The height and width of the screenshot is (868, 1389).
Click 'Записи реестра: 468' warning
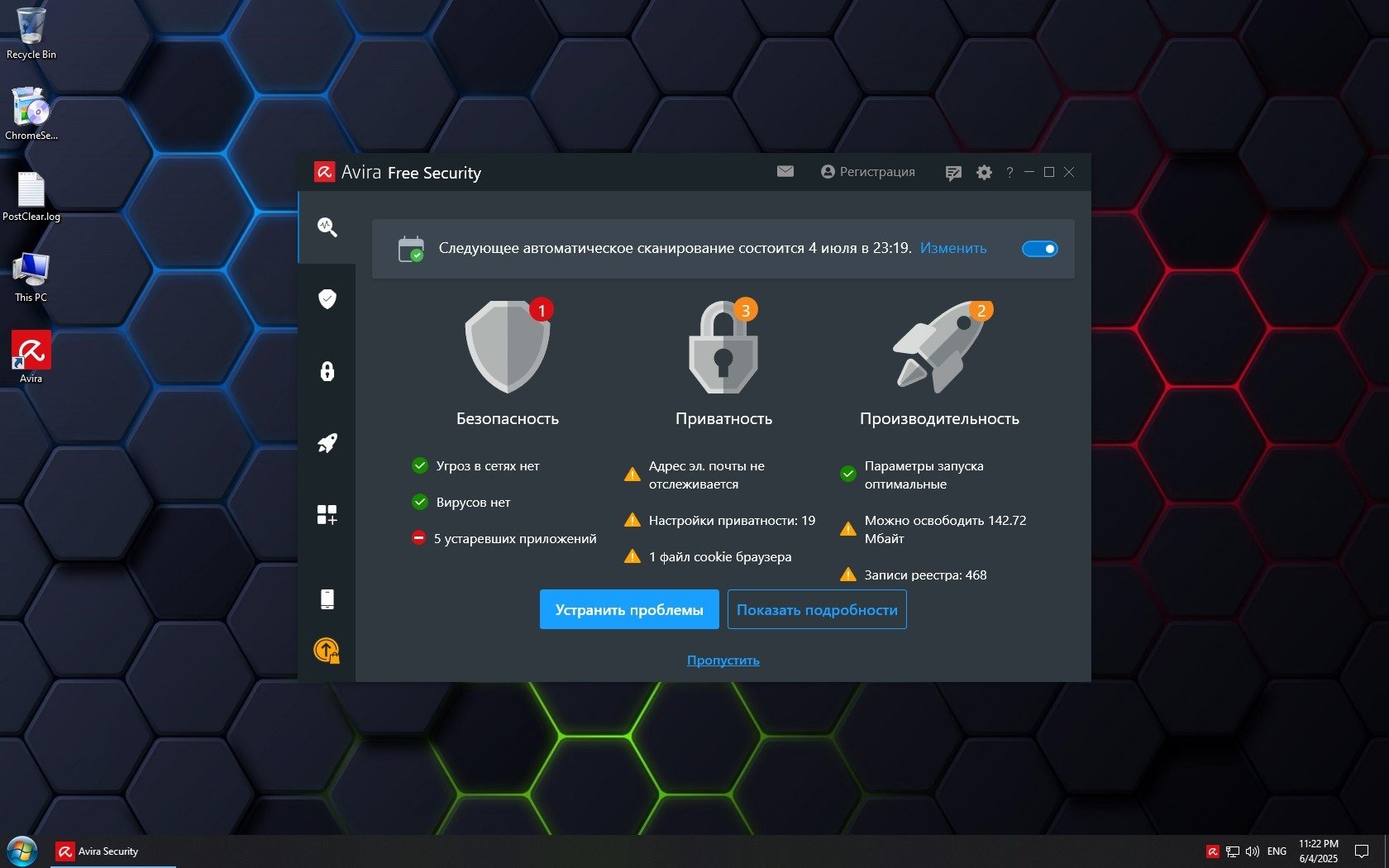pos(914,575)
